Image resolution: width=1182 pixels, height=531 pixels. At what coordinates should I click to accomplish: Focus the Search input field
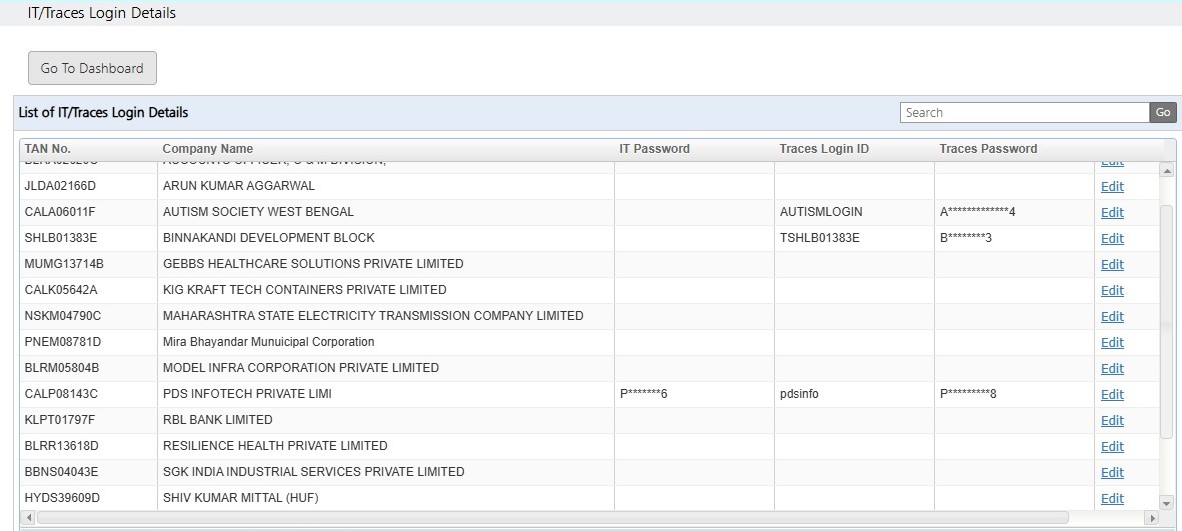click(1024, 112)
